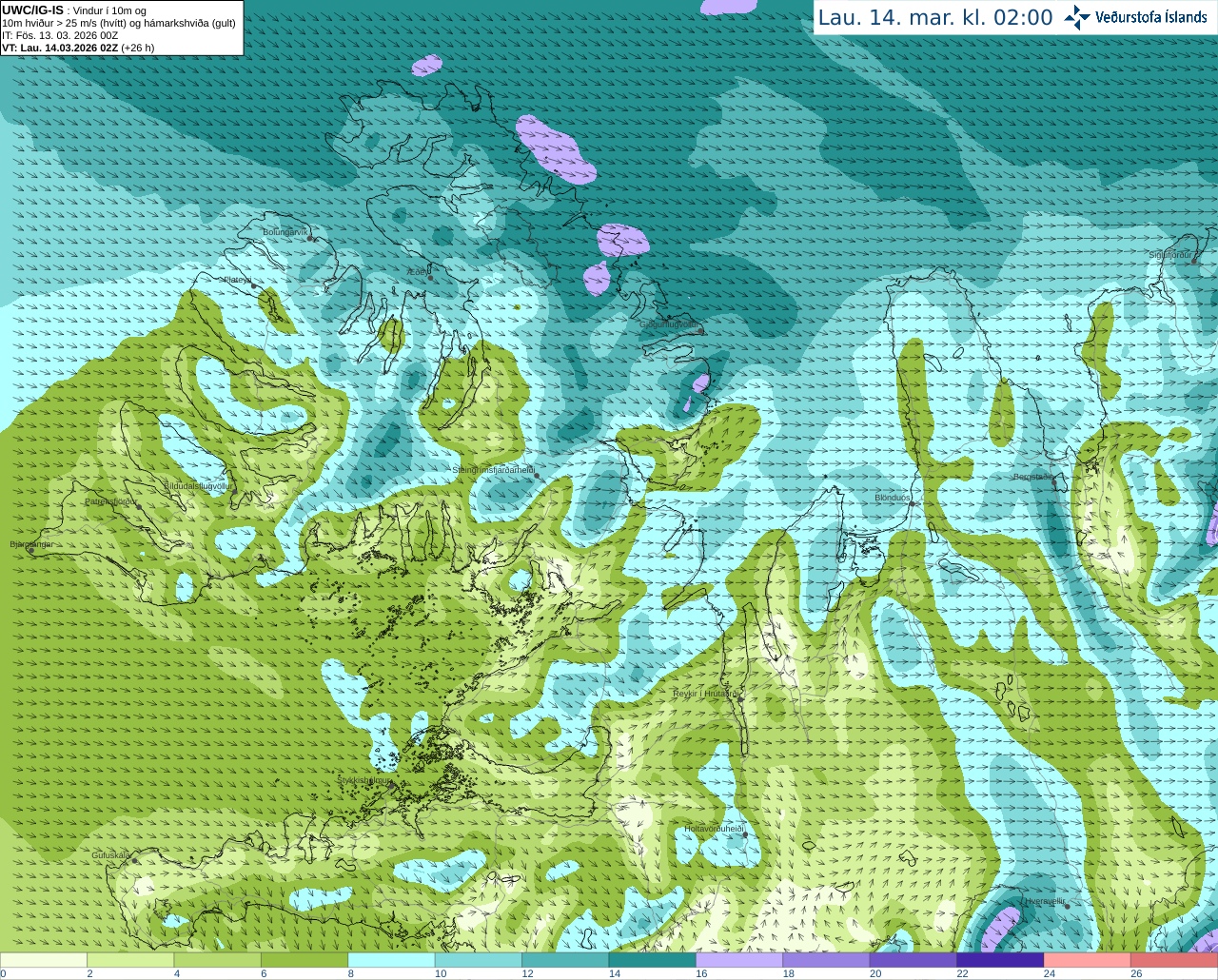Viewport: 1218px width, 980px height.
Task: Click the 12–14 m/s teal legend swatch
Action: pyautogui.click(x=566, y=960)
